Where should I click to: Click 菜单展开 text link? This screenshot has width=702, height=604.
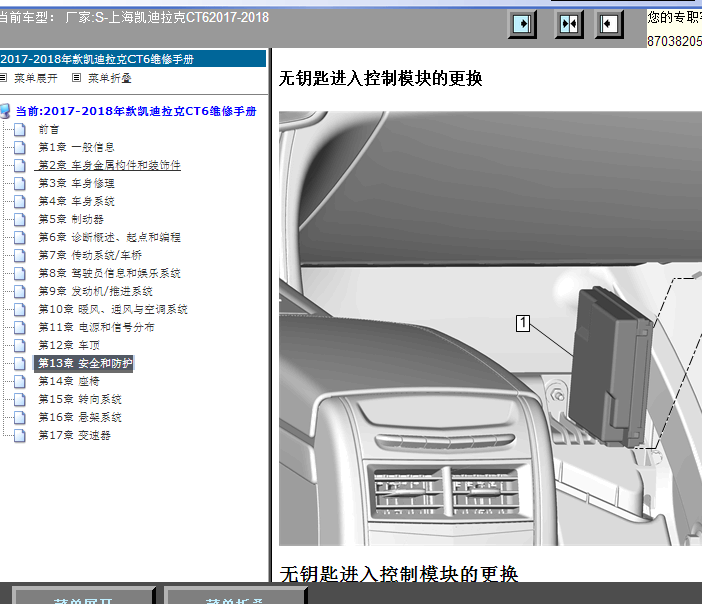[36, 78]
